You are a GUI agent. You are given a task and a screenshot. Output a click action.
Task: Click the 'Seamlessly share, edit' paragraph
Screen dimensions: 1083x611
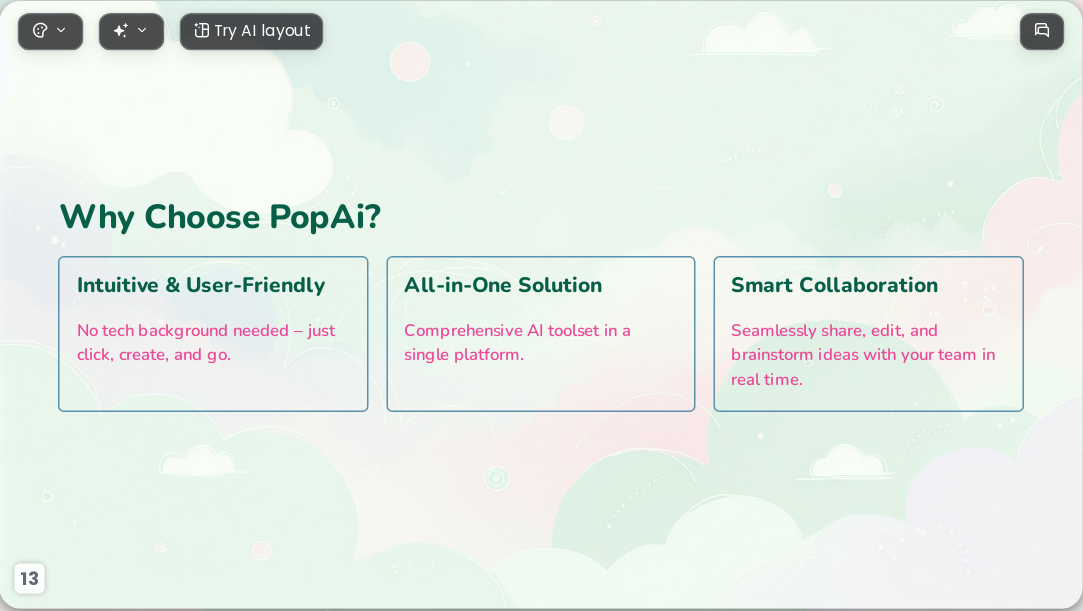point(863,355)
